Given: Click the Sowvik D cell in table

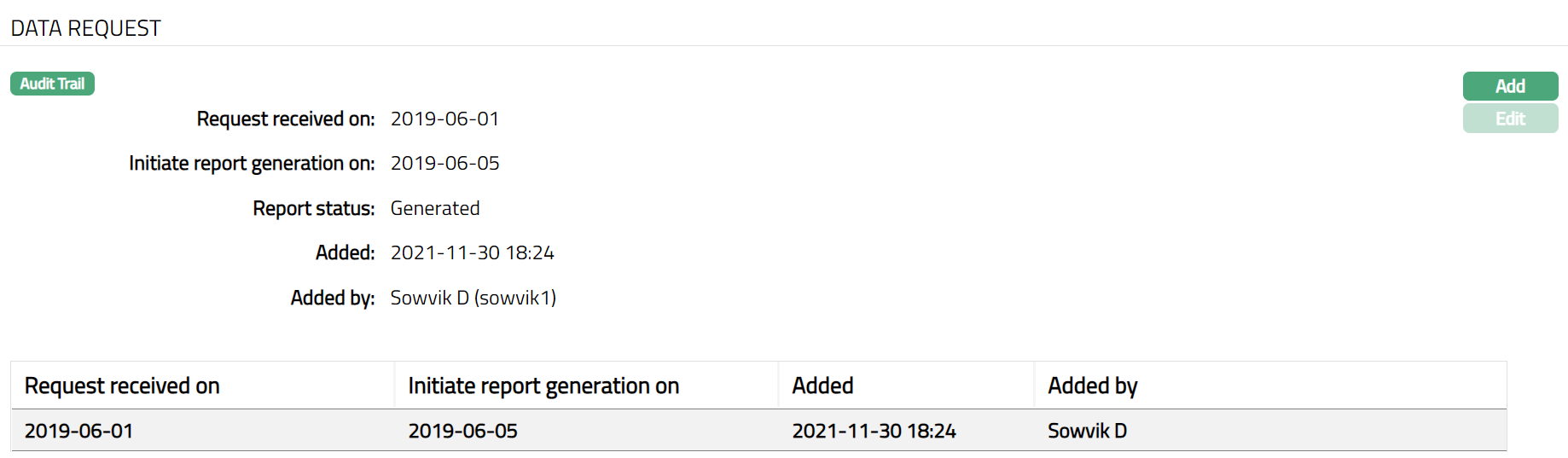Looking at the screenshot, I should tap(1087, 431).
